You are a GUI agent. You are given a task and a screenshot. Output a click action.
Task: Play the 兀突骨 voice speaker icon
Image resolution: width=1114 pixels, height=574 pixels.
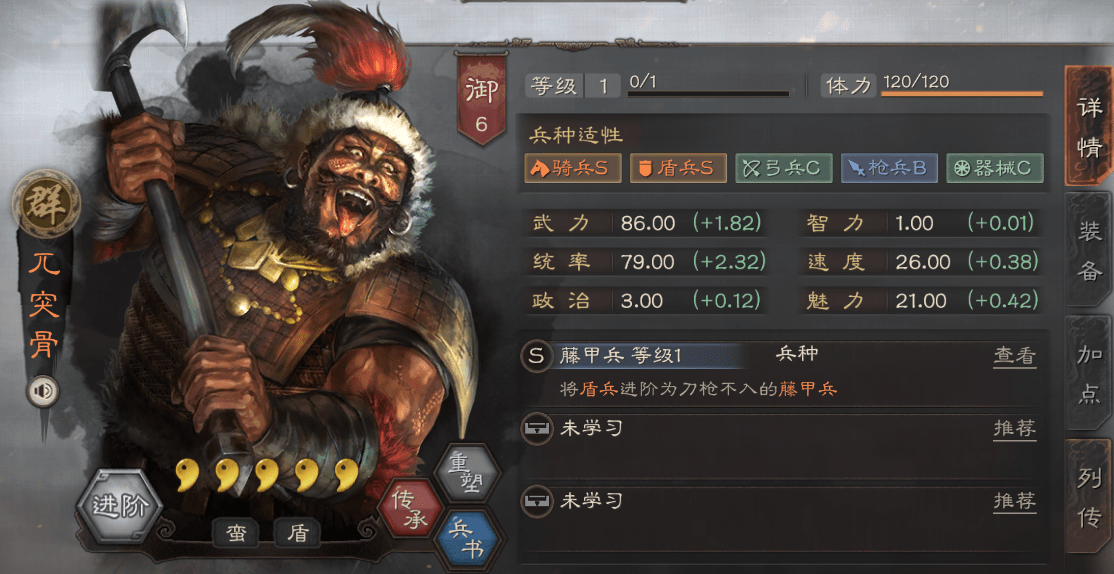click(x=42, y=391)
